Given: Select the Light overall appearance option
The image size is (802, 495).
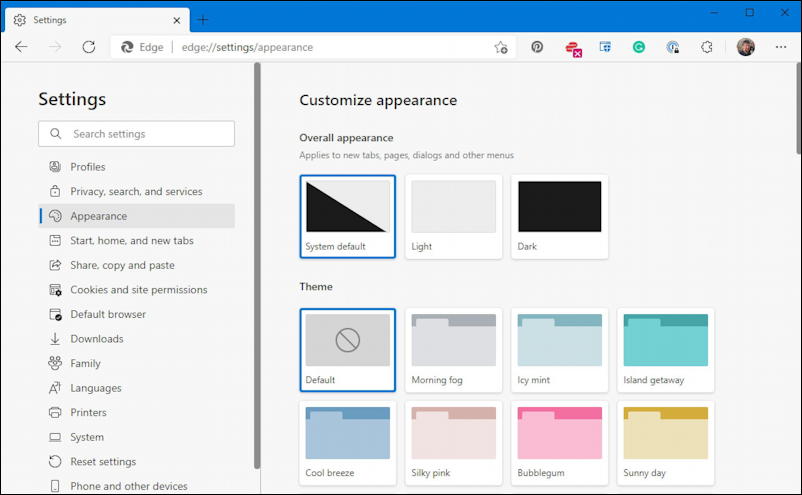Looking at the screenshot, I should click(453, 216).
